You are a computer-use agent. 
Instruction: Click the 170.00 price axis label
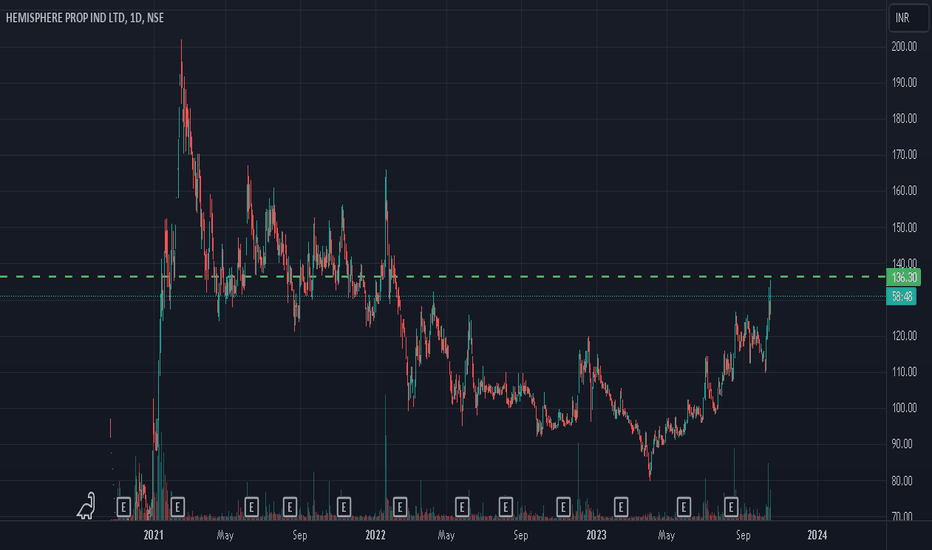coord(904,155)
